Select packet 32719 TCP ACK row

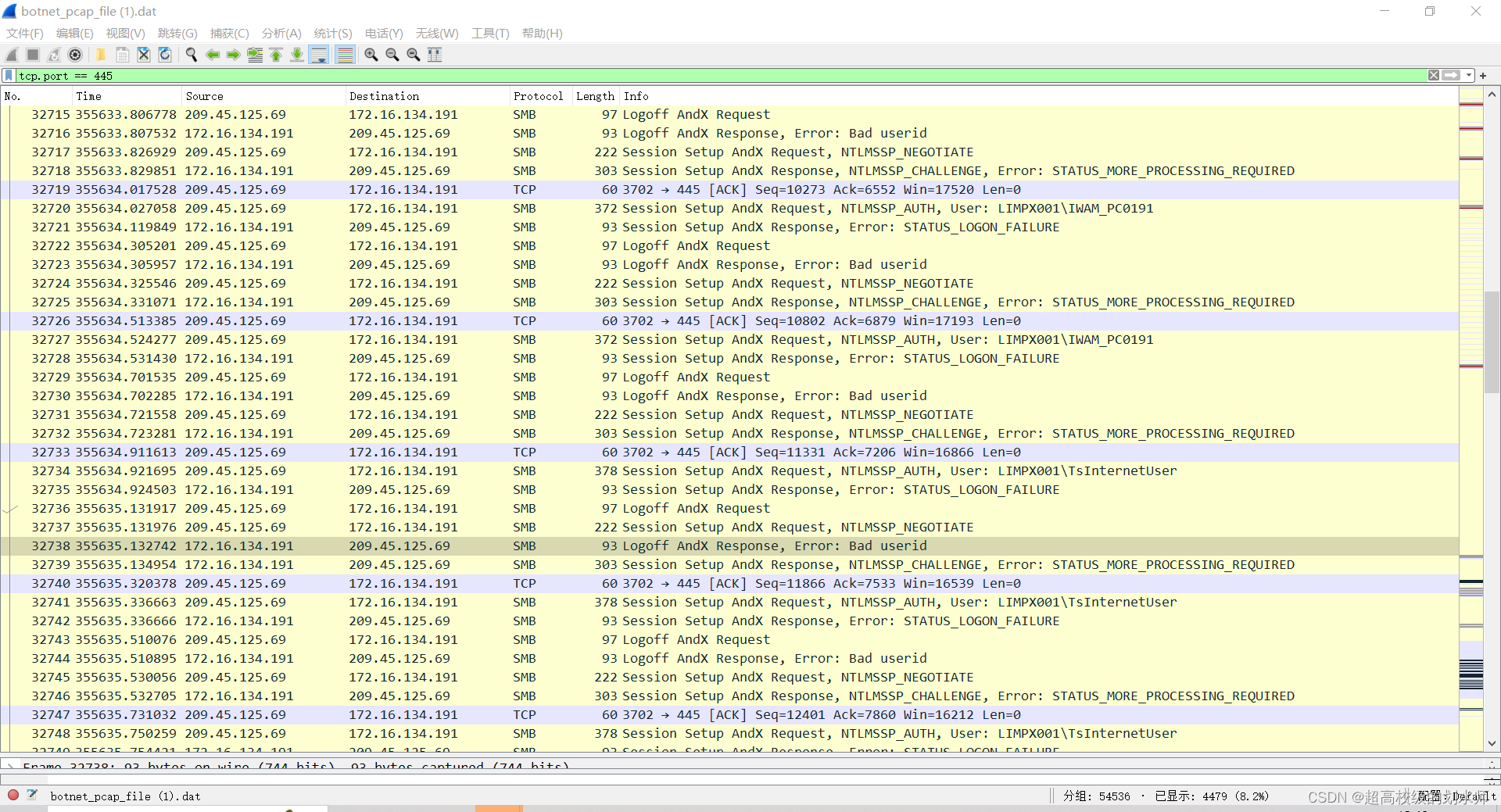729,190
